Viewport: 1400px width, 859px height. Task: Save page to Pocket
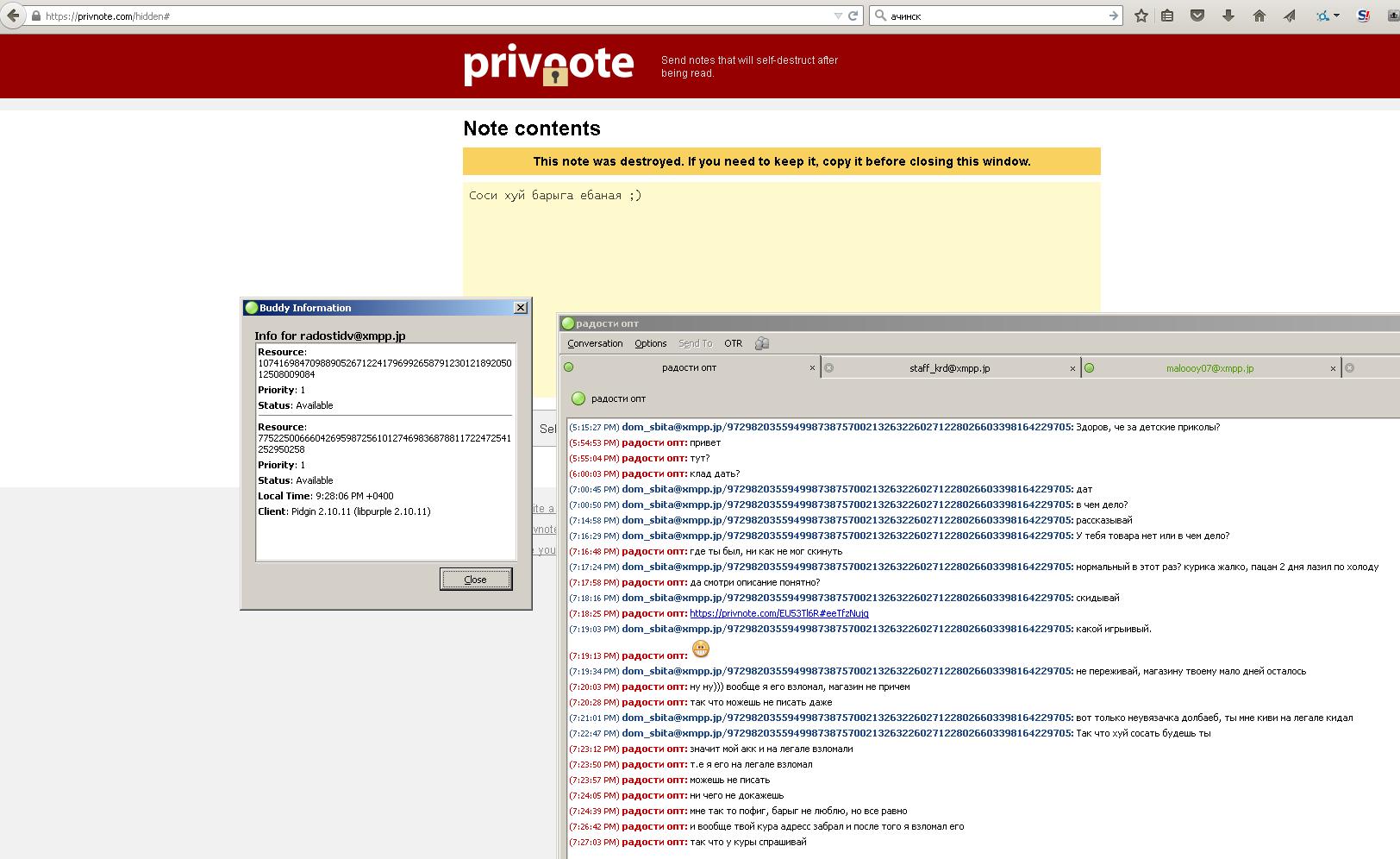coord(1197,16)
